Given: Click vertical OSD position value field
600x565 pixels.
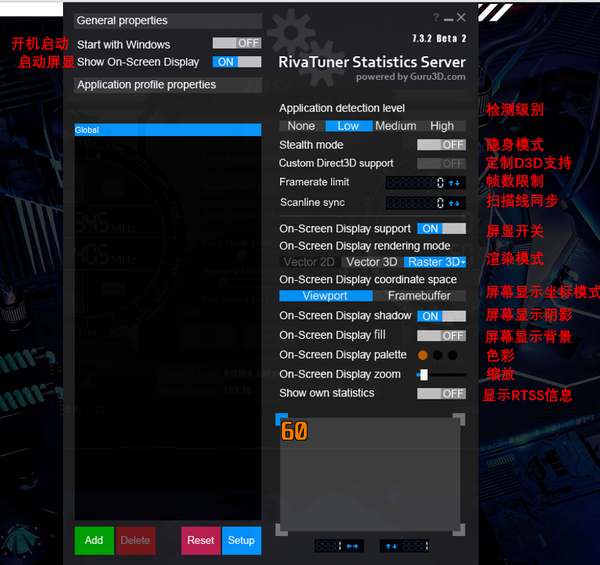Looking at the screenshot, I should [415, 546].
